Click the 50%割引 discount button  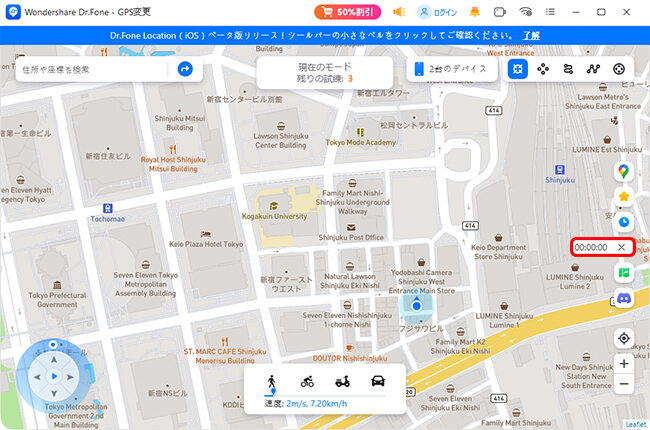348,12
